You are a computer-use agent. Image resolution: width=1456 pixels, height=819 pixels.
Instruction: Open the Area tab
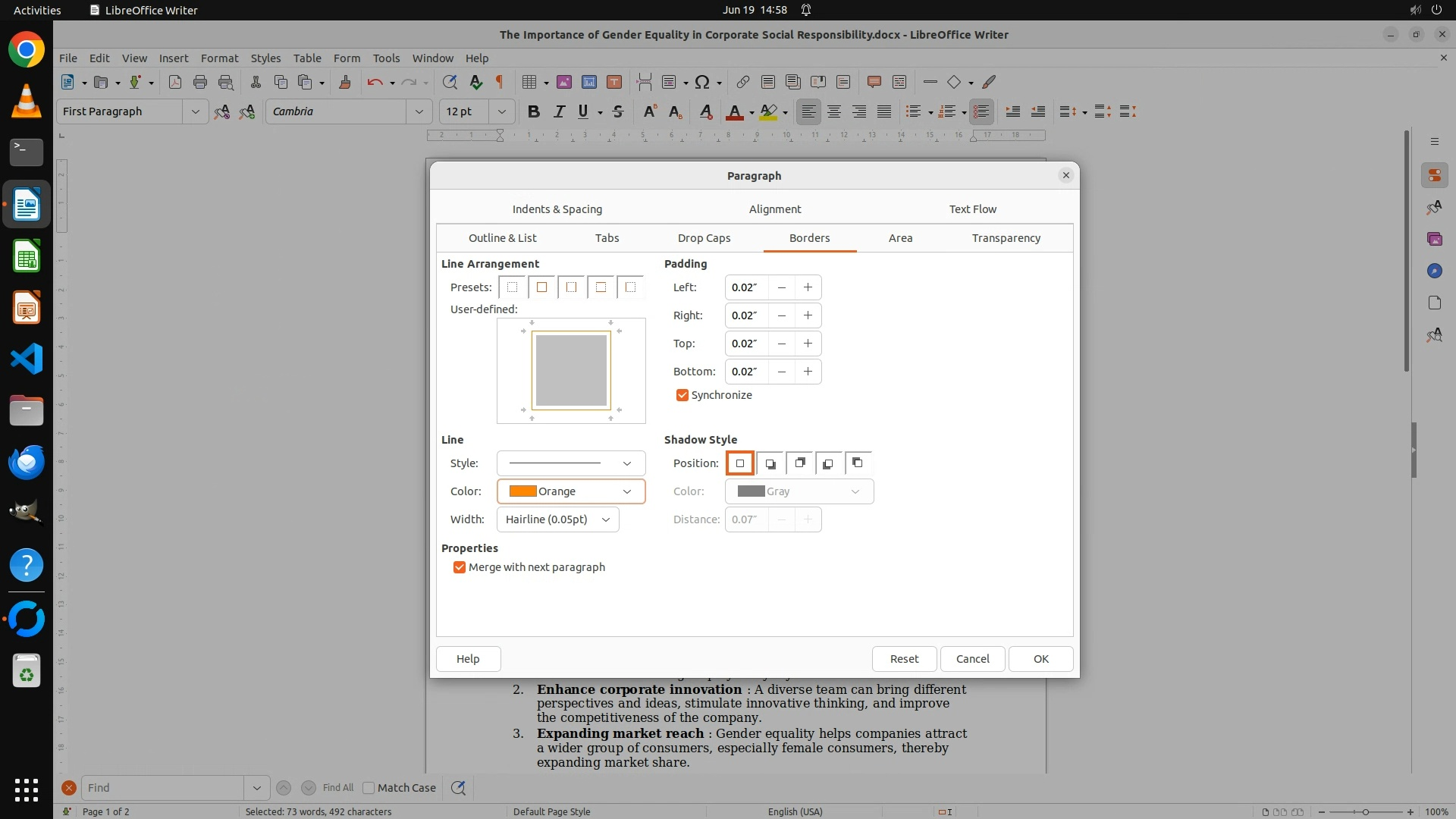click(x=900, y=238)
